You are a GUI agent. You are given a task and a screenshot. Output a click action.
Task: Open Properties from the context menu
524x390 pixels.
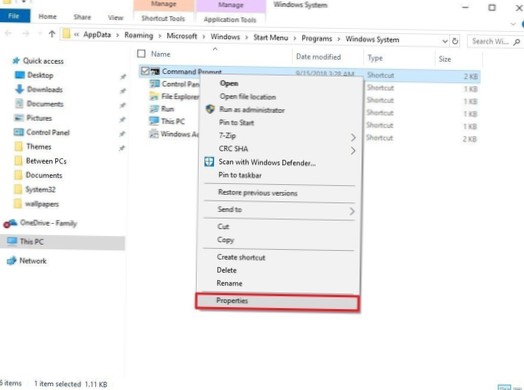point(277,302)
